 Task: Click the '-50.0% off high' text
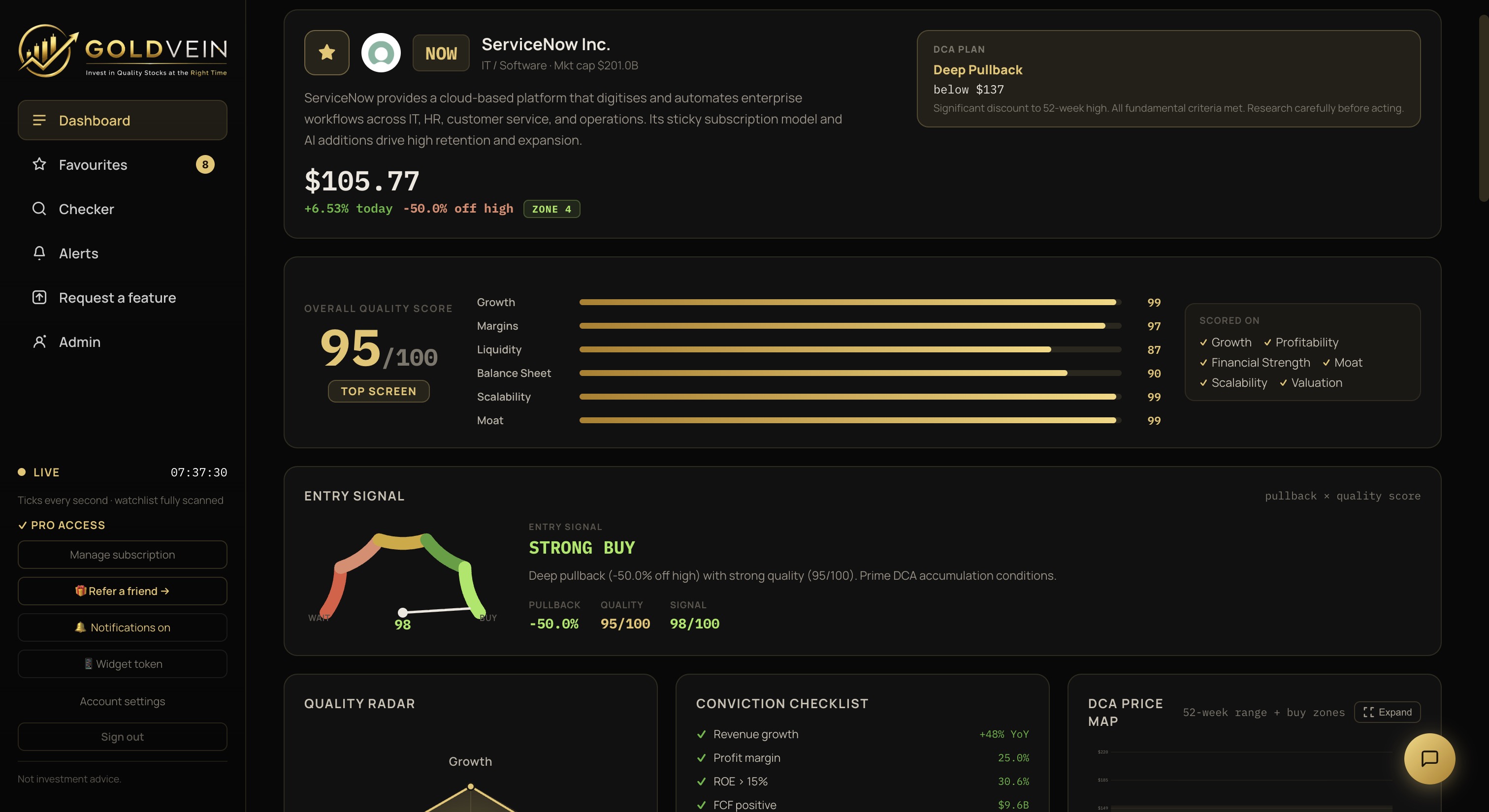(458, 209)
